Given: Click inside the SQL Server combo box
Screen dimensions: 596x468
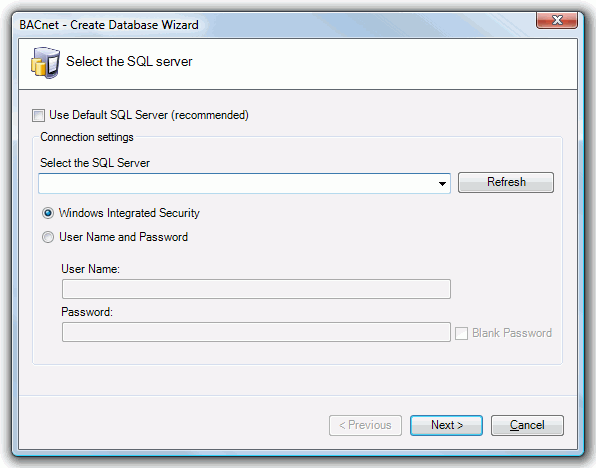Looking at the screenshot, I should [244, 184].
